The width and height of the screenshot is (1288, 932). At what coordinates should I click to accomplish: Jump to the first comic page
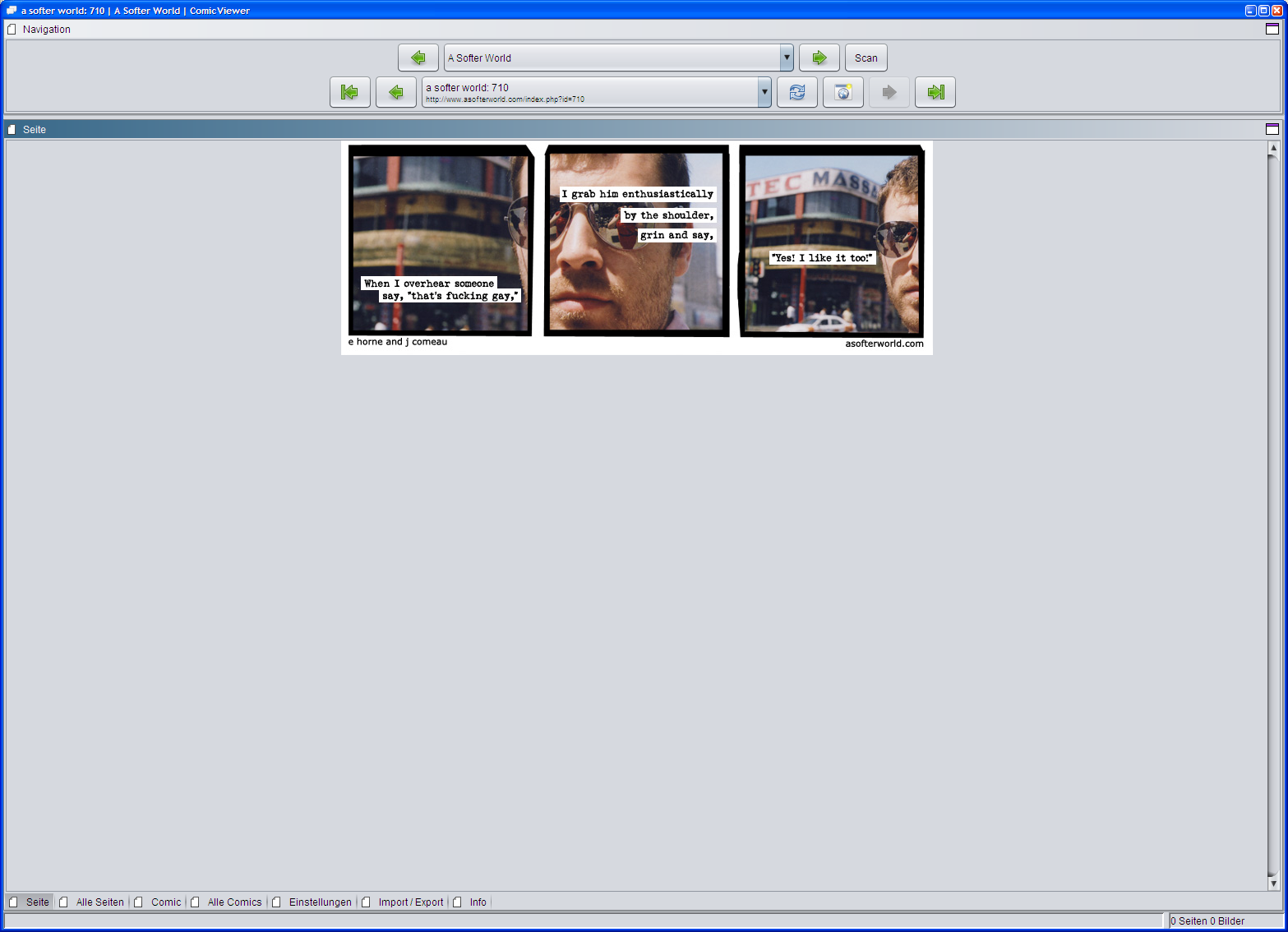350,92
